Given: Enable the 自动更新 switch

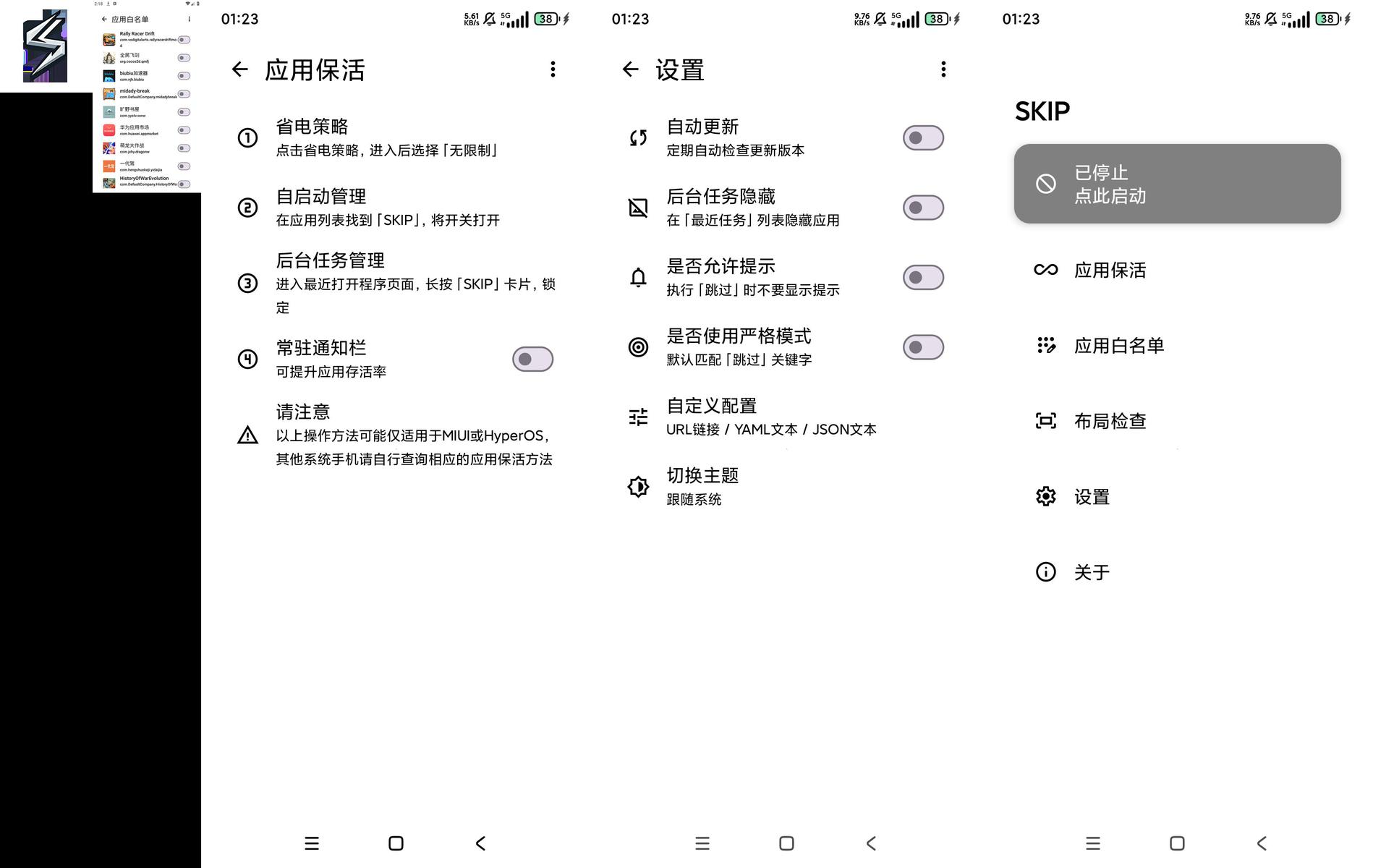Looking at the screenshot, I should click(x=923, y=138).
